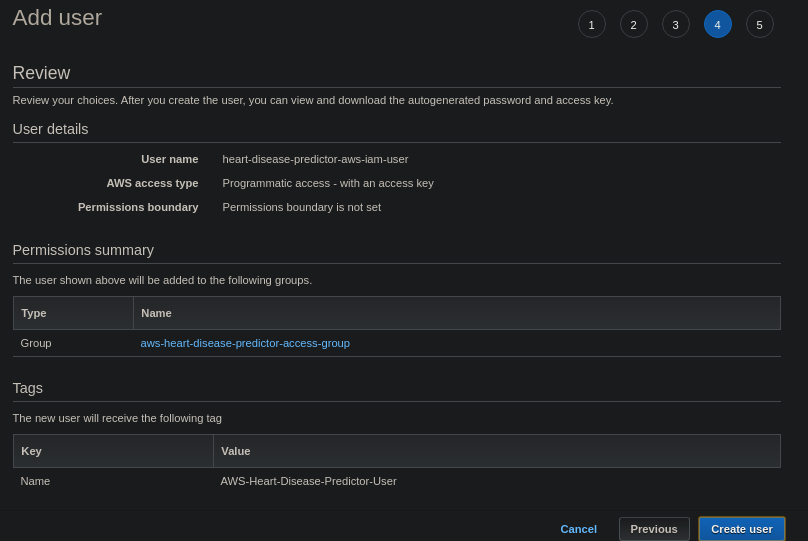
Task: Select the Group type cell
Action: (36, 343)
